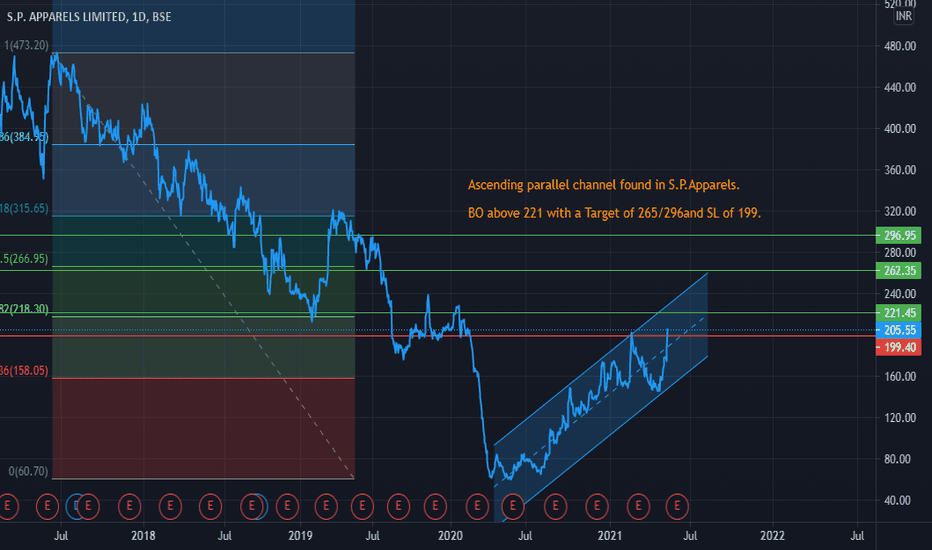The width and height of the screenshot is (932, 550).
Task: Click the 2021 label on time axis
Action: 609,536
